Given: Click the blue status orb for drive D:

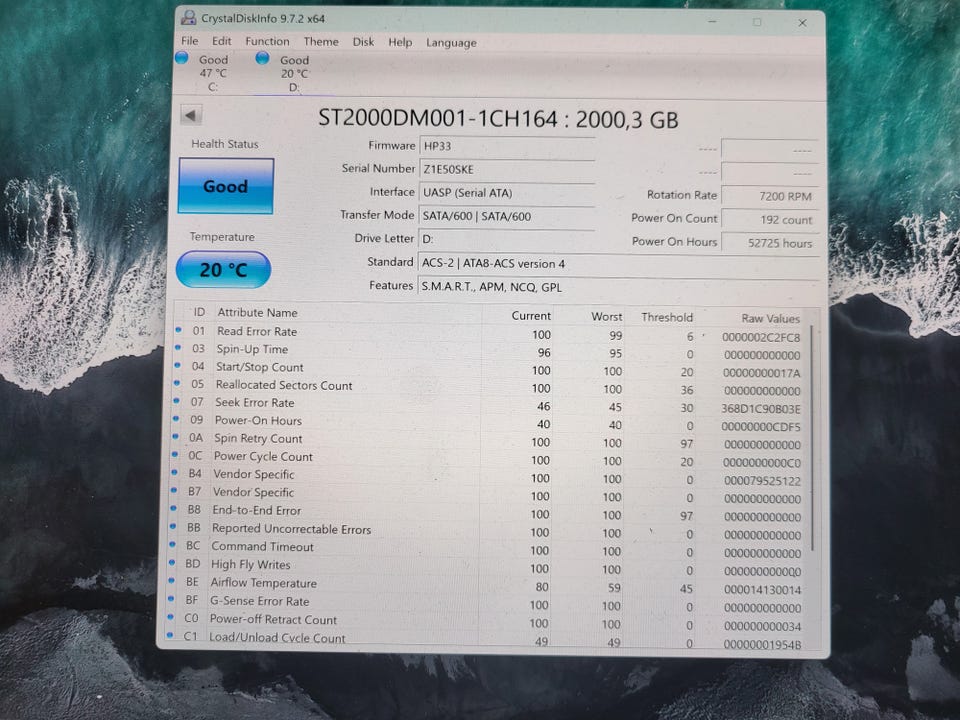Looking at the screenshot, I should point(262,58).
